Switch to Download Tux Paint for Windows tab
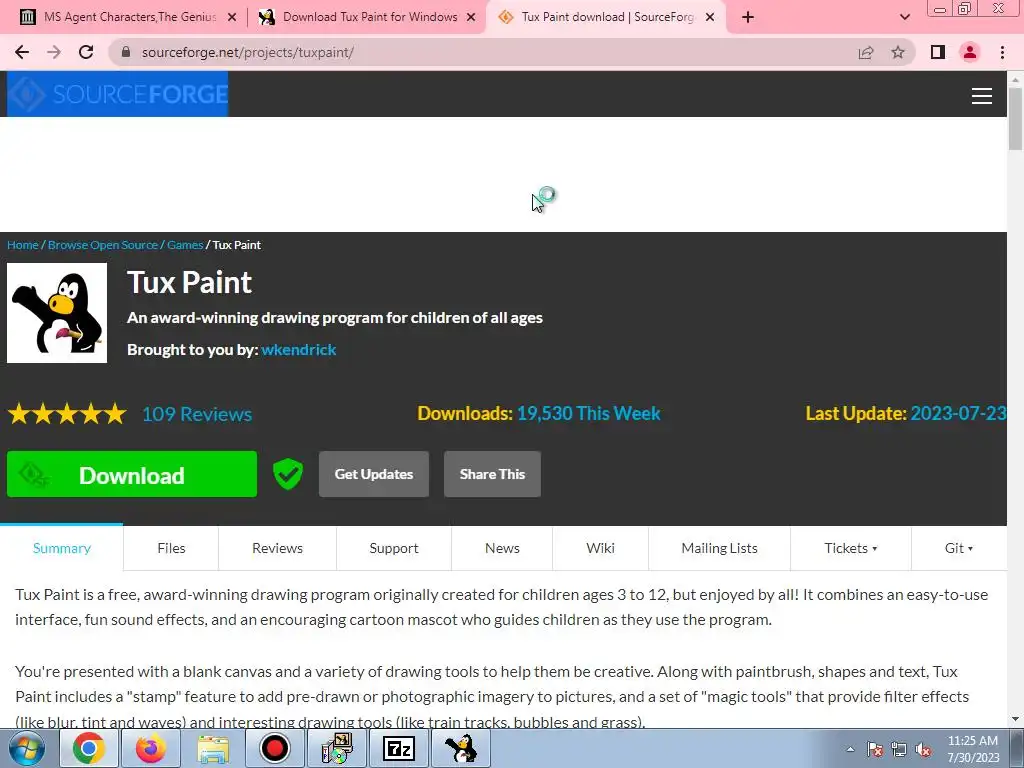Viewport: 1024px width, 768px height. coord(367,17)
